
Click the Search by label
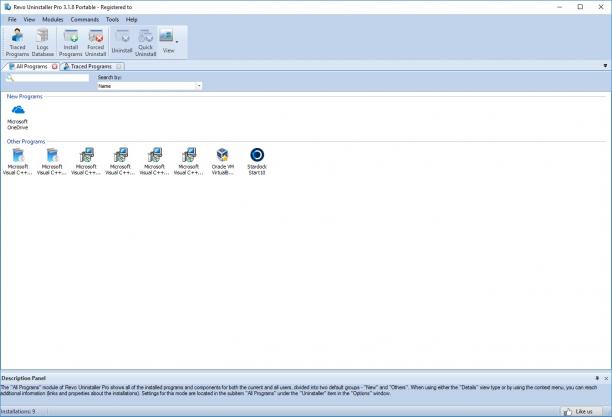(110, 77)
